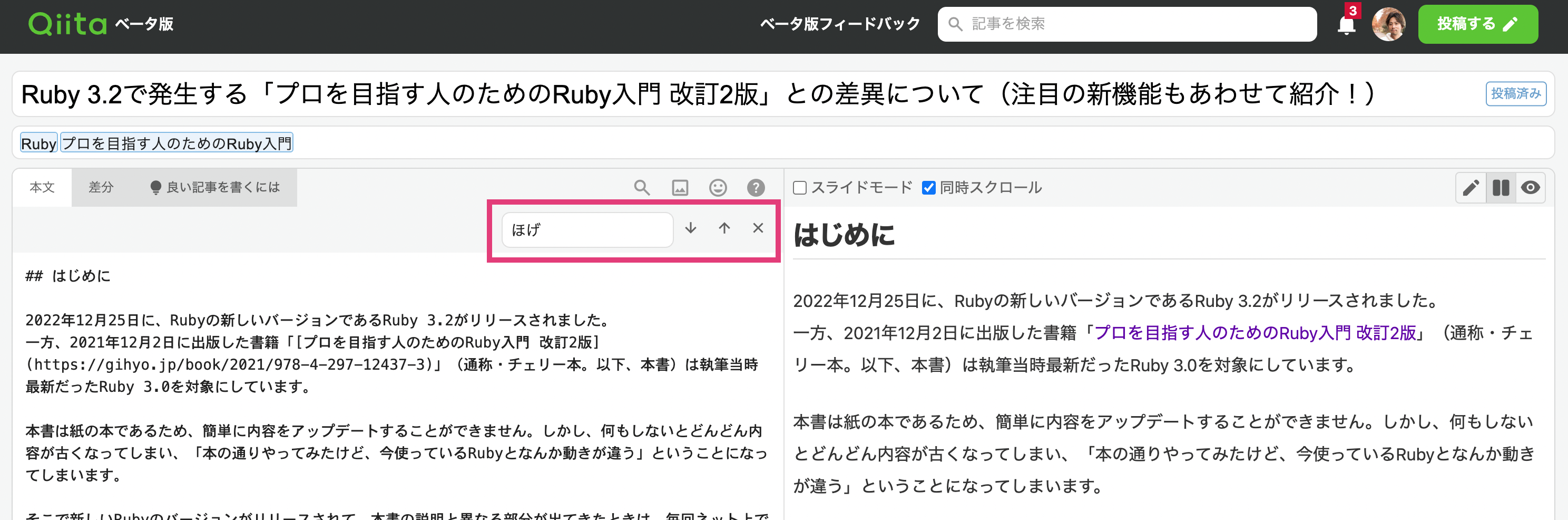Click preview paragraph starting 本書は紙の本
Image resolution: width=1568 pixels, height=520 pixels.
[1163, 454]
